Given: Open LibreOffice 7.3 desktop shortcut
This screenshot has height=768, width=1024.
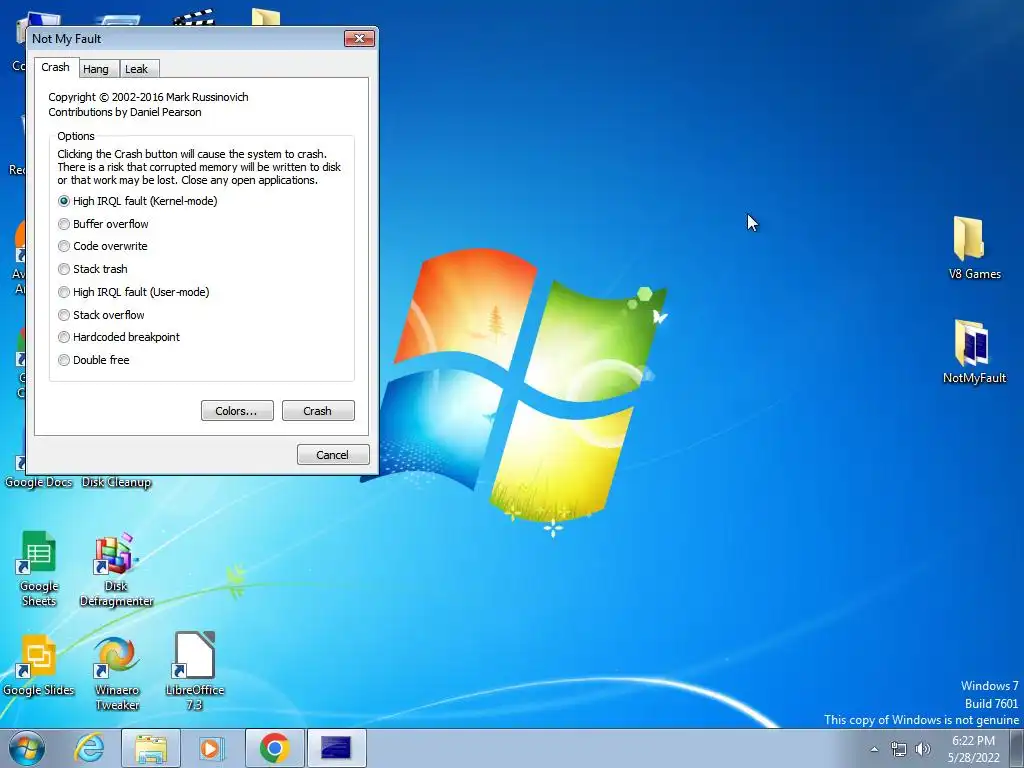Looking at the screenshot, I should click(195, 671).
